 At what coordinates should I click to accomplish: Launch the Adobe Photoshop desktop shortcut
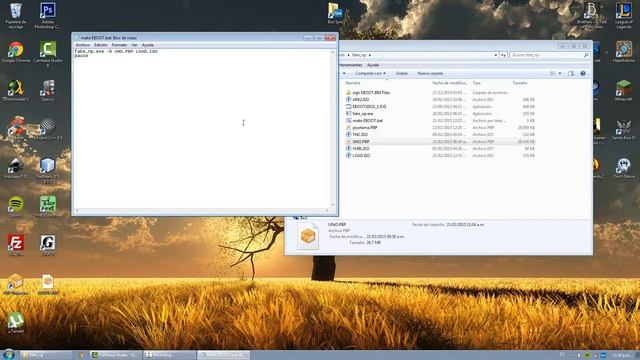point(47,16)
